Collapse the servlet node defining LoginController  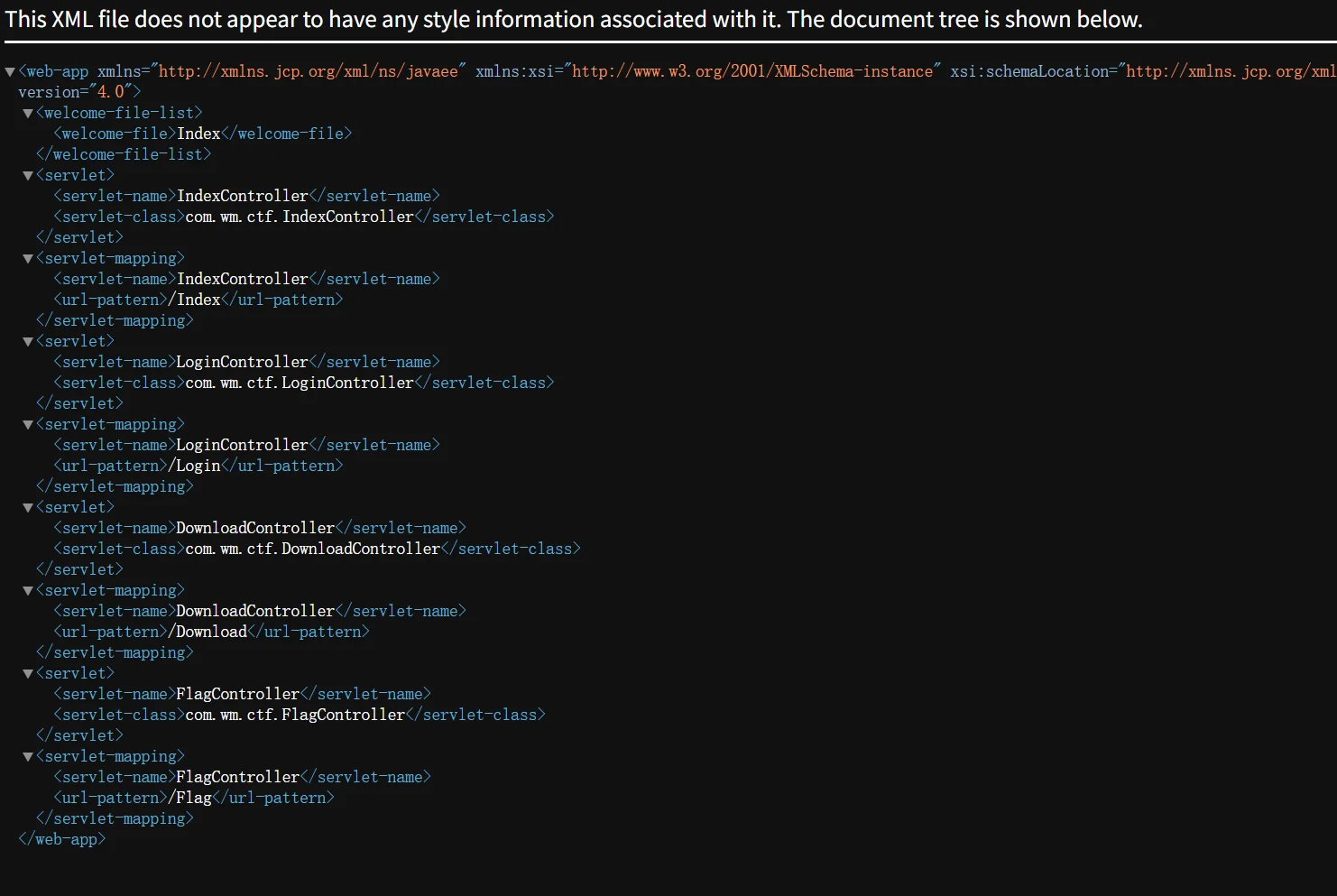click(28, 342)
